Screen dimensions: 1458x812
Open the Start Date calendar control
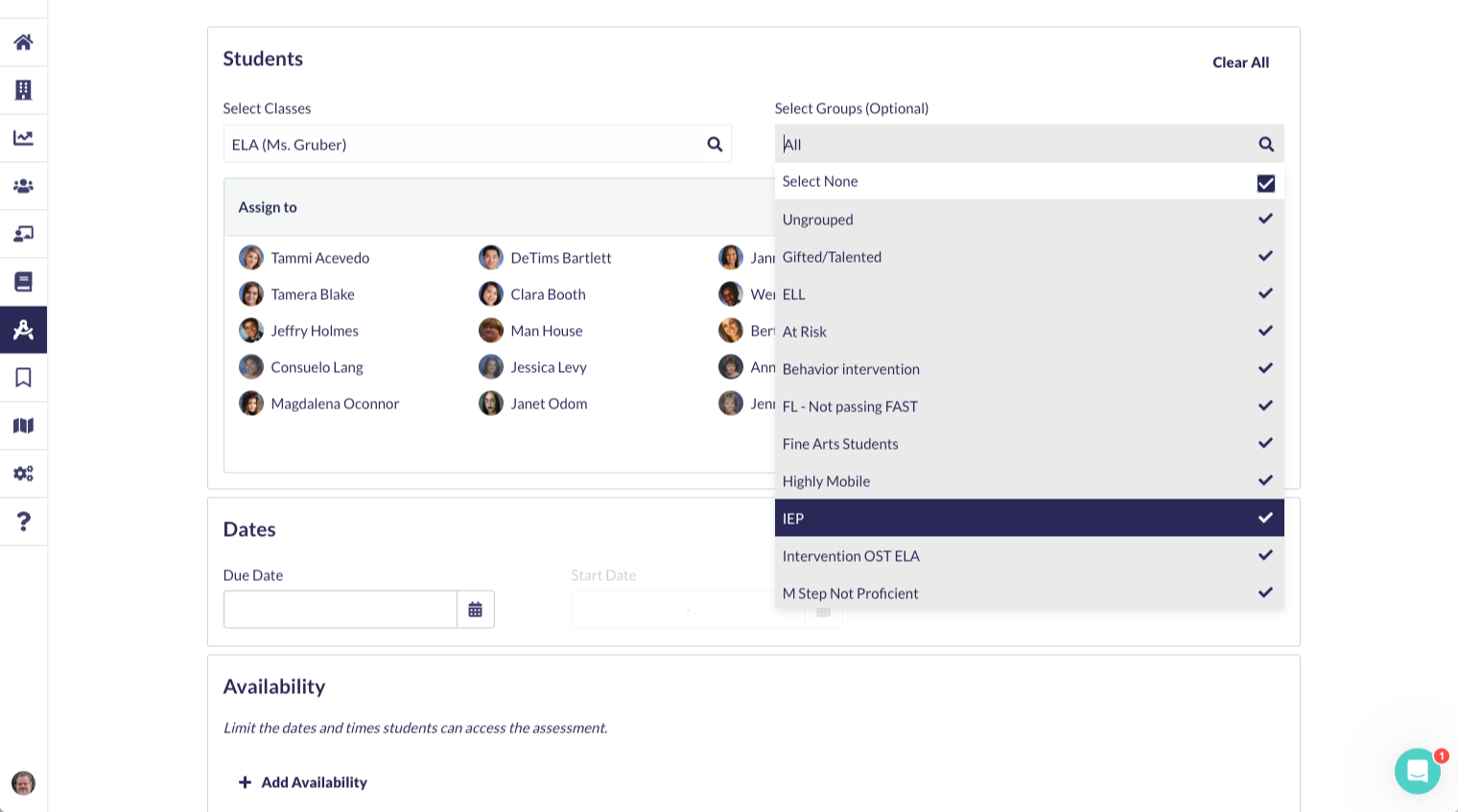823,610
